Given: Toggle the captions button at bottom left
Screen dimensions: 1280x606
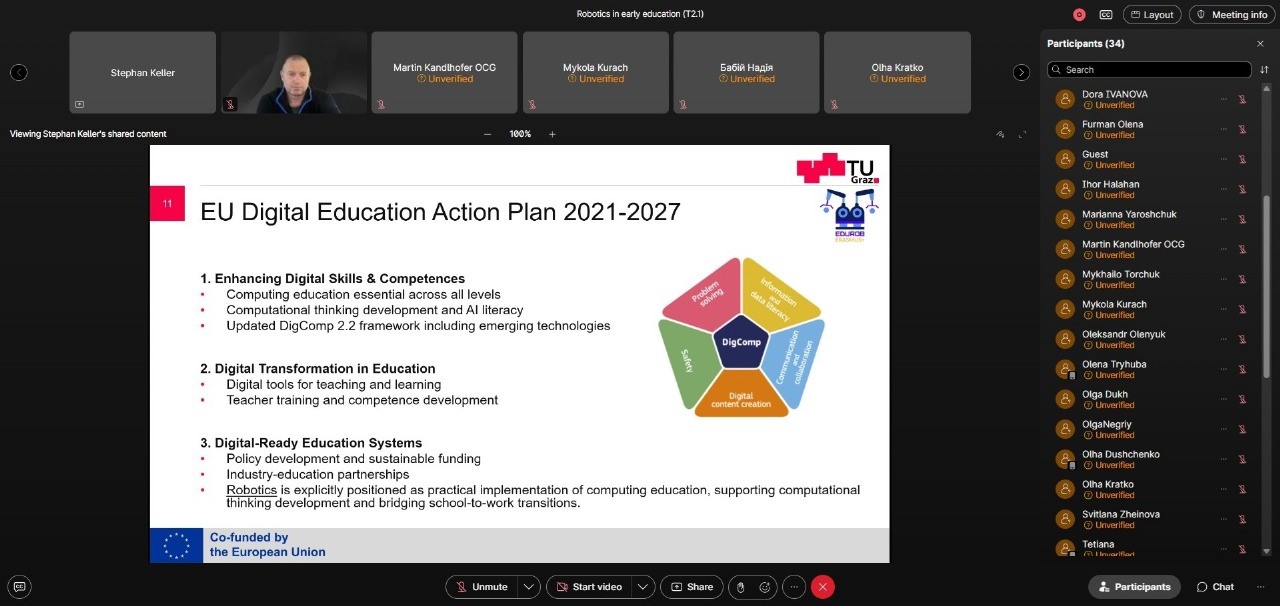Looking at the screenshot, I should coord(19,587).
